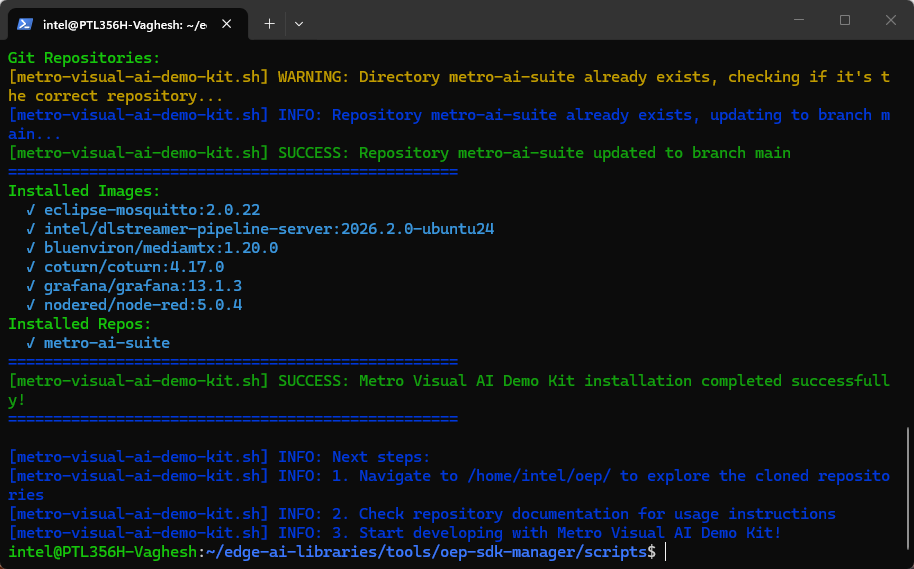
Task: Click 'coturn/coturn:4.17.0' image line
Action: point(133,266)
